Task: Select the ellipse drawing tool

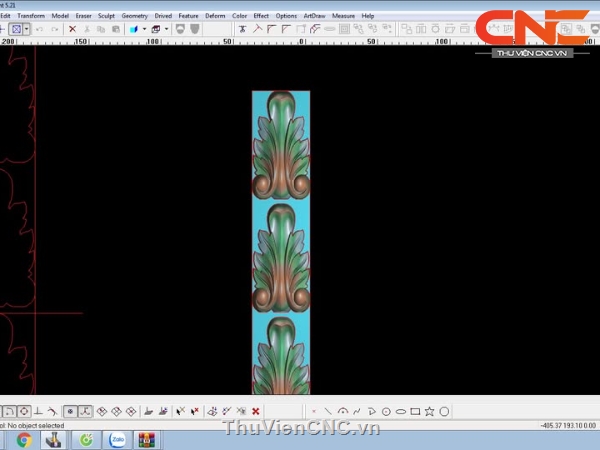Action: (x=400, y=411)
